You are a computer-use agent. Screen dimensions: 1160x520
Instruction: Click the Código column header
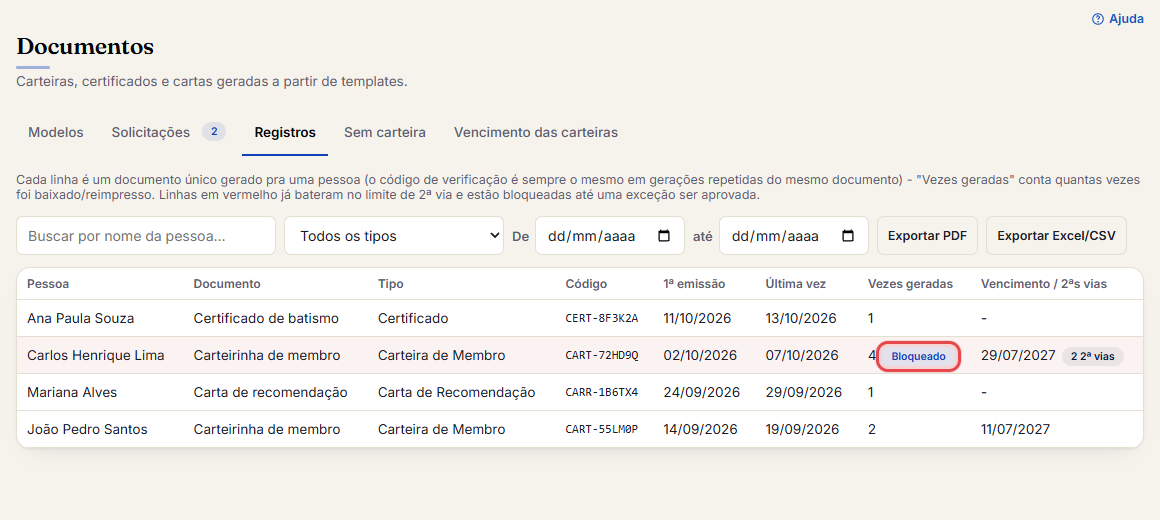[586, 284]
